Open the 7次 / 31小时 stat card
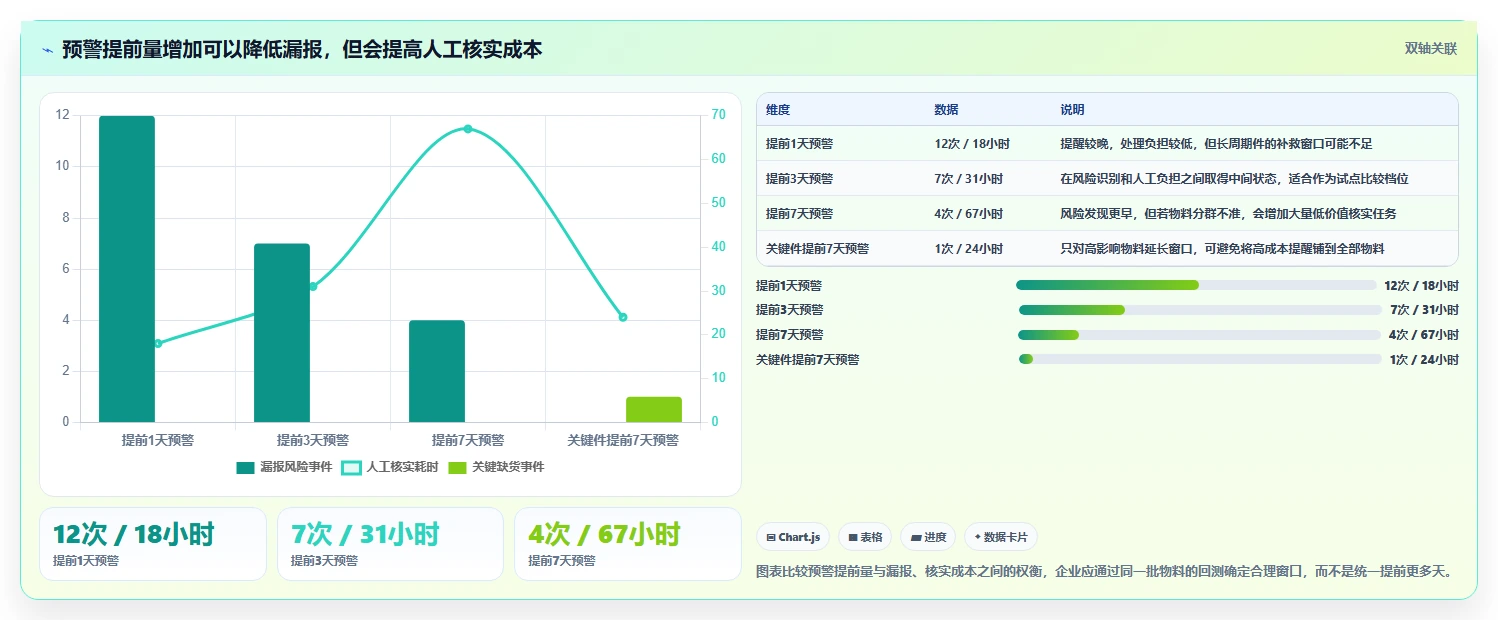 pyautogui.click(x=390, y=544)
